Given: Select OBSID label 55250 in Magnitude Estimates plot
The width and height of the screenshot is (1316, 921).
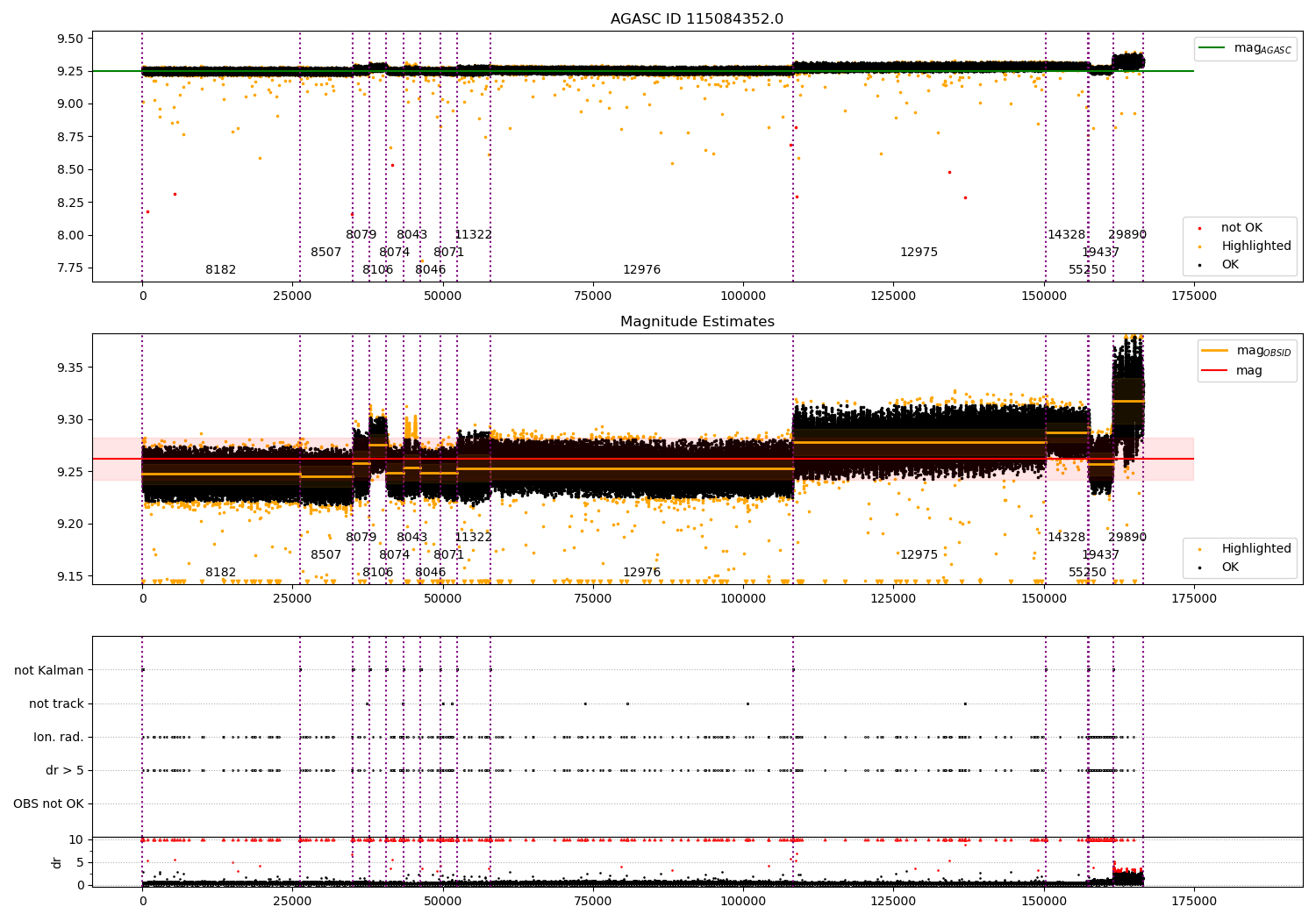Looking at the screenshot, I should [1088, 573].
